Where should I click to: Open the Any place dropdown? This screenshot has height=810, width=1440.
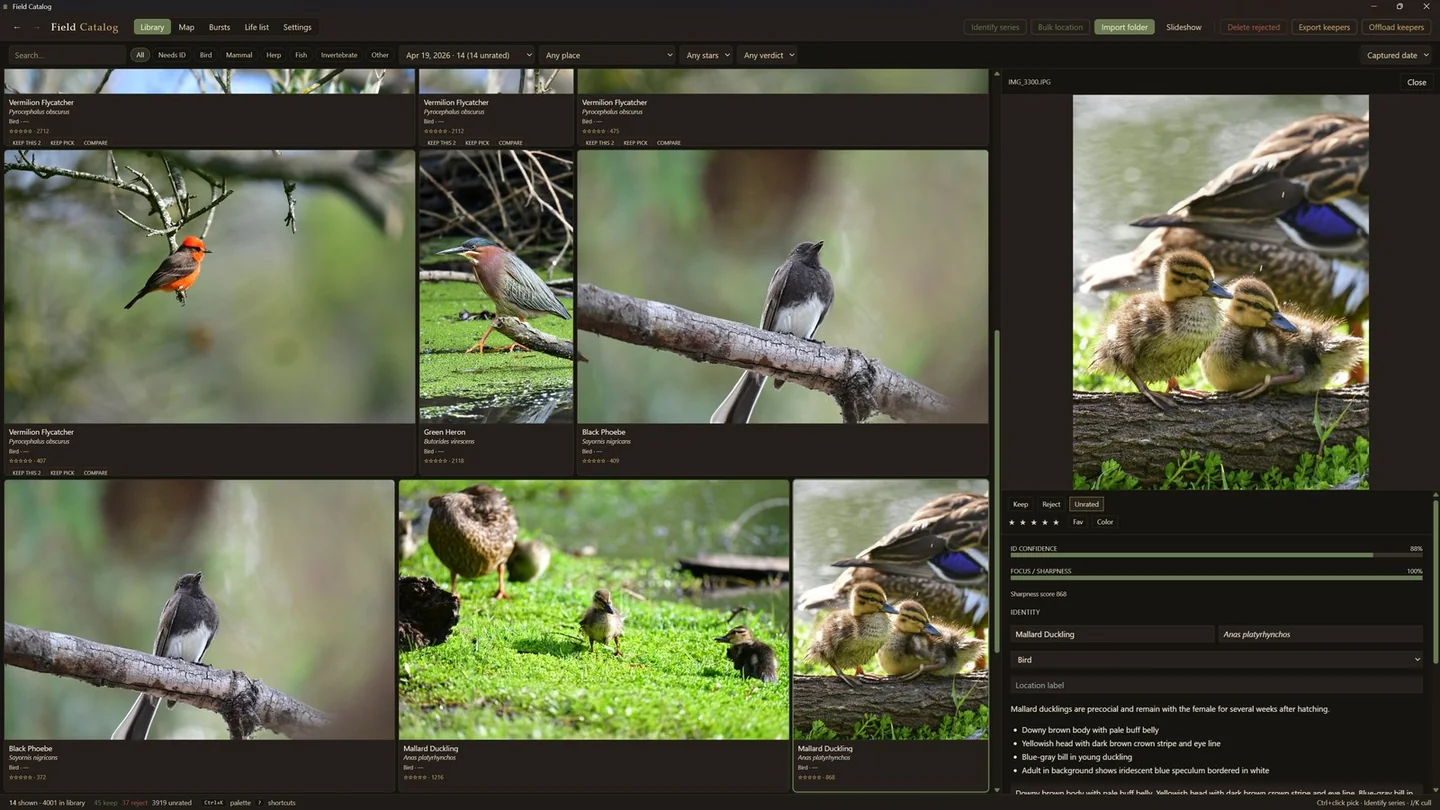point(608,55)
